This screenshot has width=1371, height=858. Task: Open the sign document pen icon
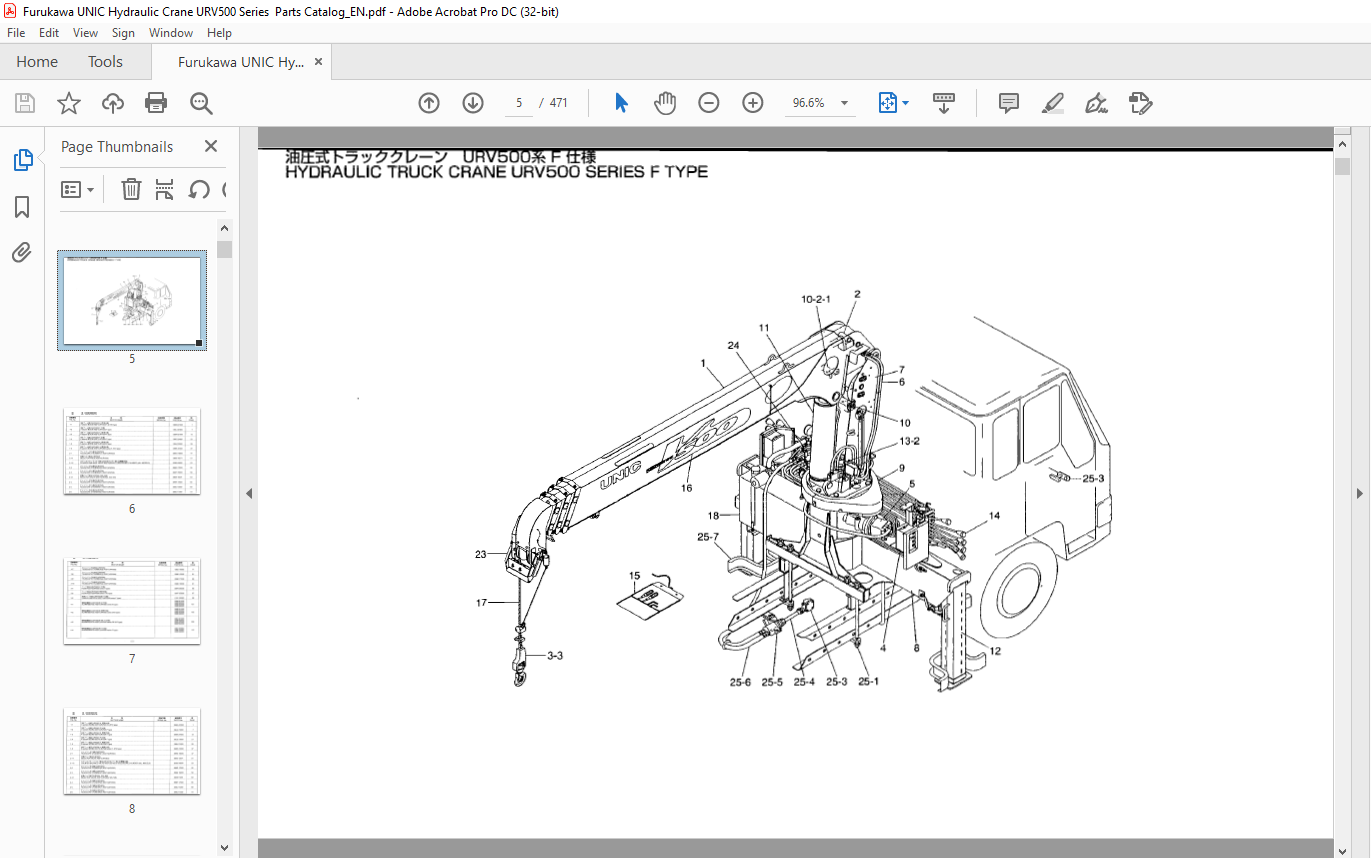point(1096,103)
